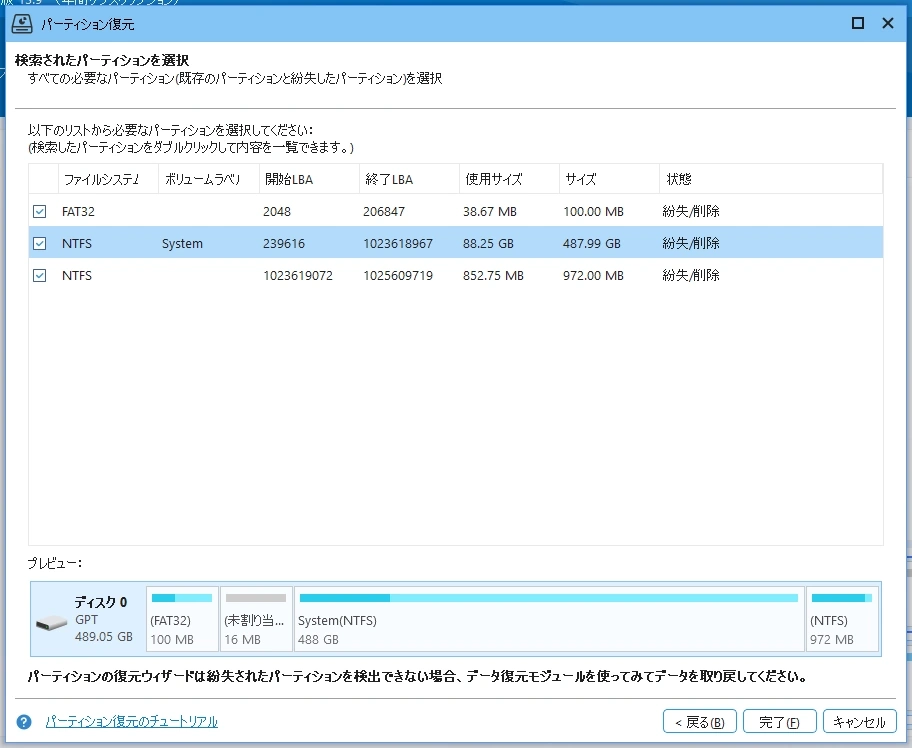Click used size 852.75 MB
The width and height of the screenshot is (912, 748).
click(x=493, y=276)
